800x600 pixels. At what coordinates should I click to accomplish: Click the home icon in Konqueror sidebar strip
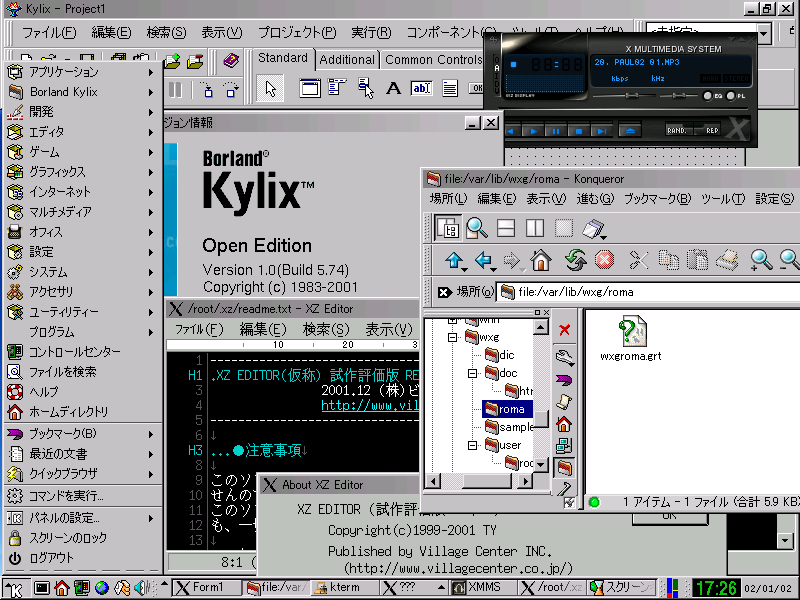click(x=564, y=423)
